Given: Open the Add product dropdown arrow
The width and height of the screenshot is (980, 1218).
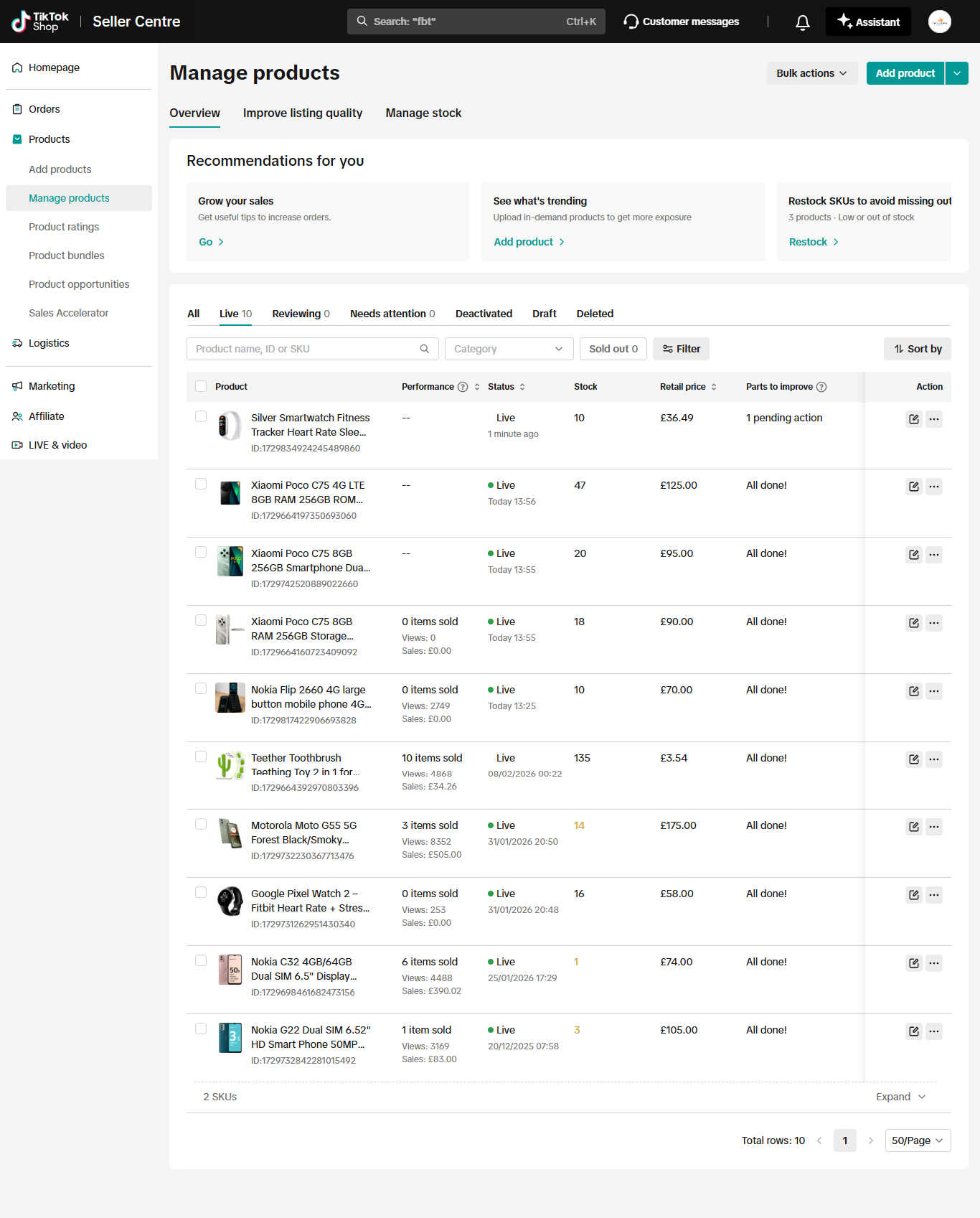Looking at the screenshot, I should pos(957,73).
